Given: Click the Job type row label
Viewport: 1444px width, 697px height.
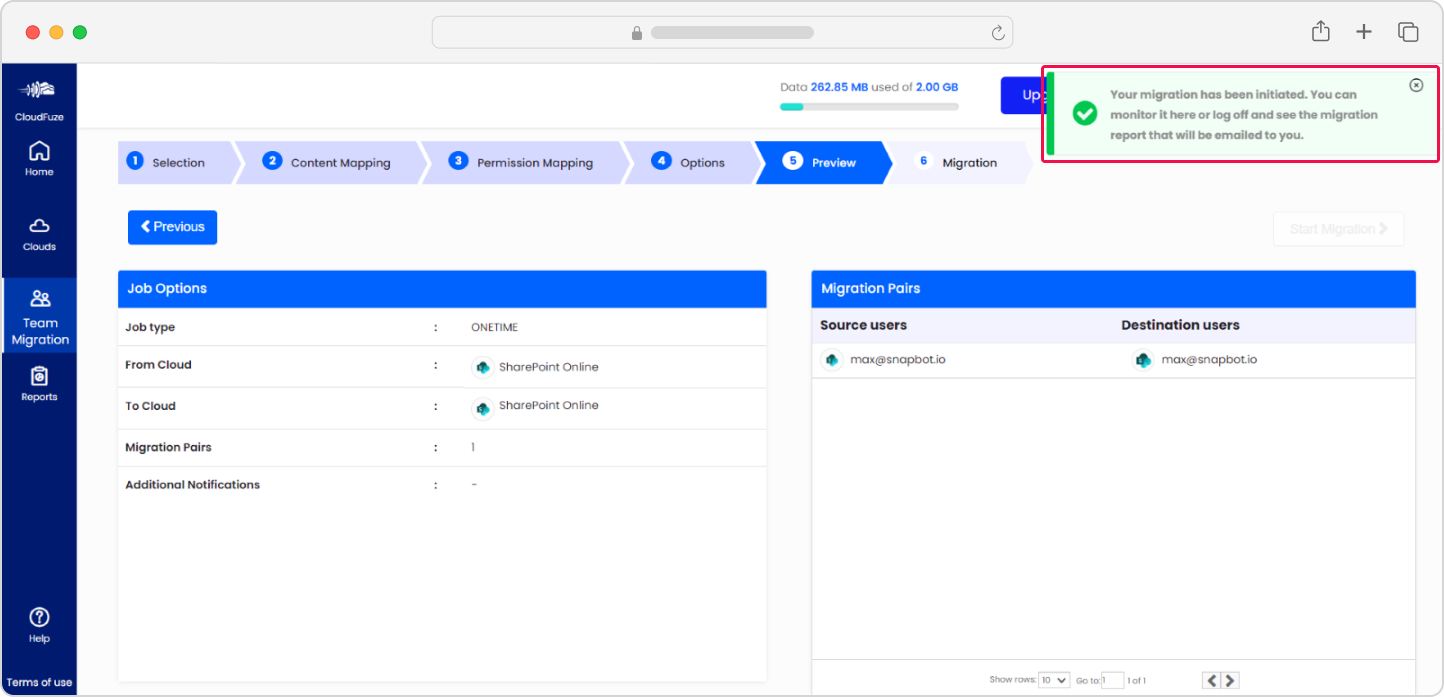Looking at the screenshot, I should 150,328.
